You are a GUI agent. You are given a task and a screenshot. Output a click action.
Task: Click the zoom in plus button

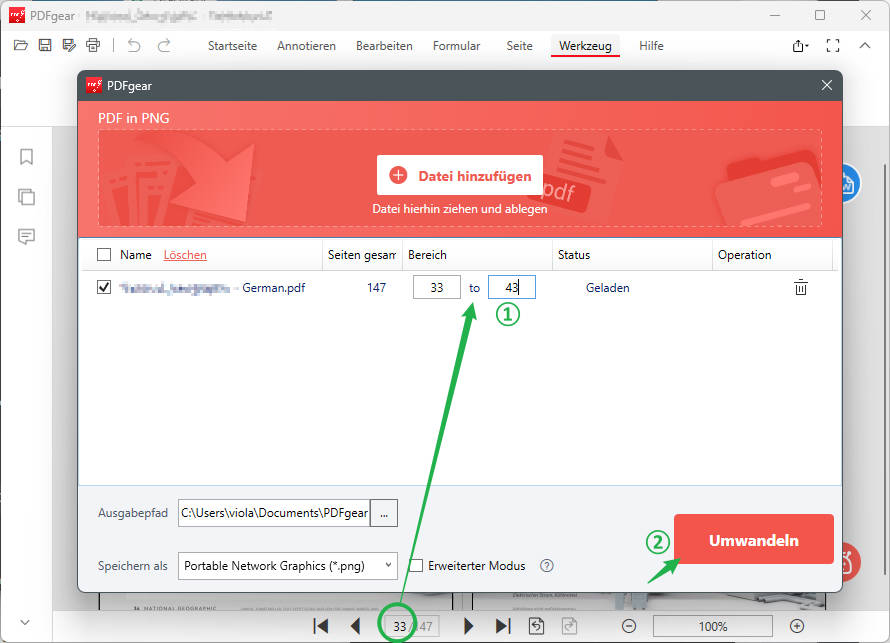click(x=797, y=626)
